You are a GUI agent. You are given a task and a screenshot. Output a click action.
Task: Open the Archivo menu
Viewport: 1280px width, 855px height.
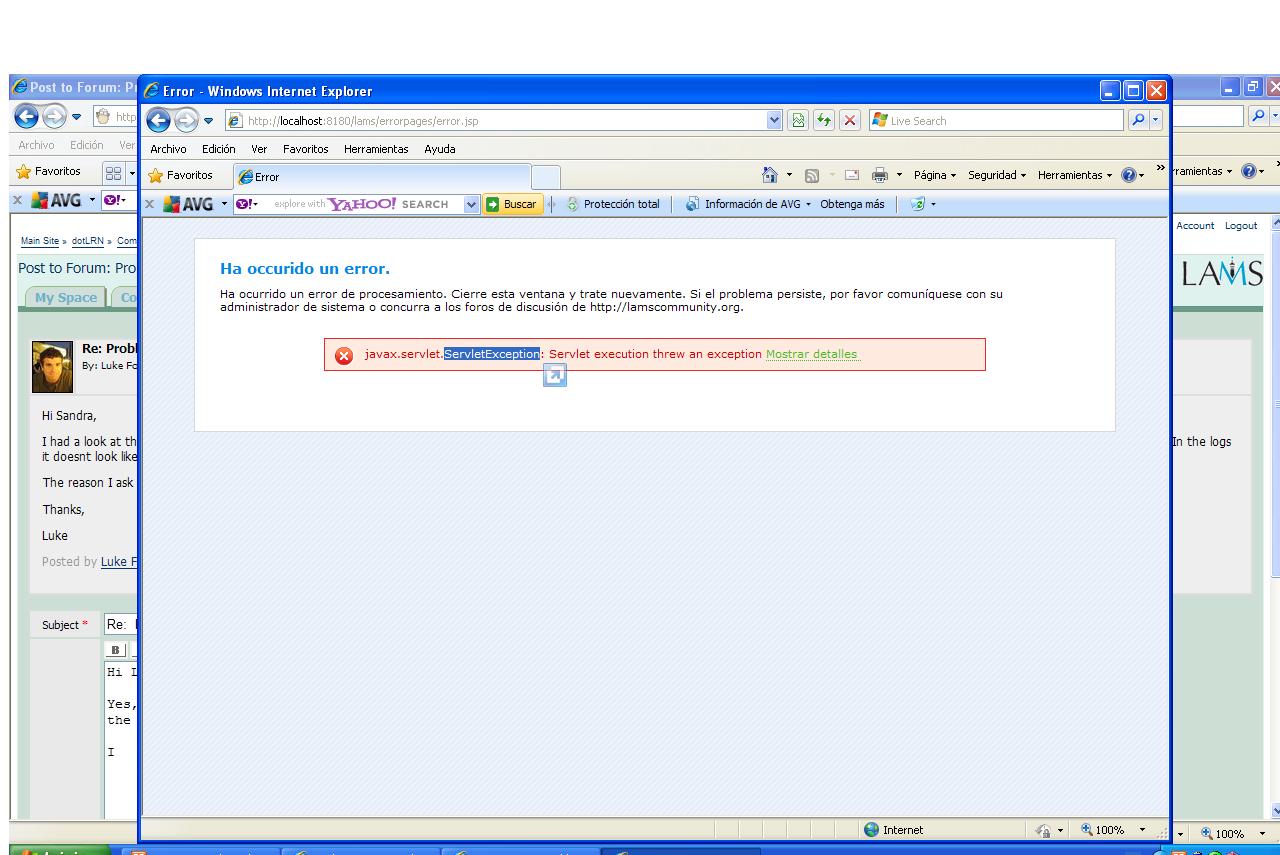click(x=168, y=149)
